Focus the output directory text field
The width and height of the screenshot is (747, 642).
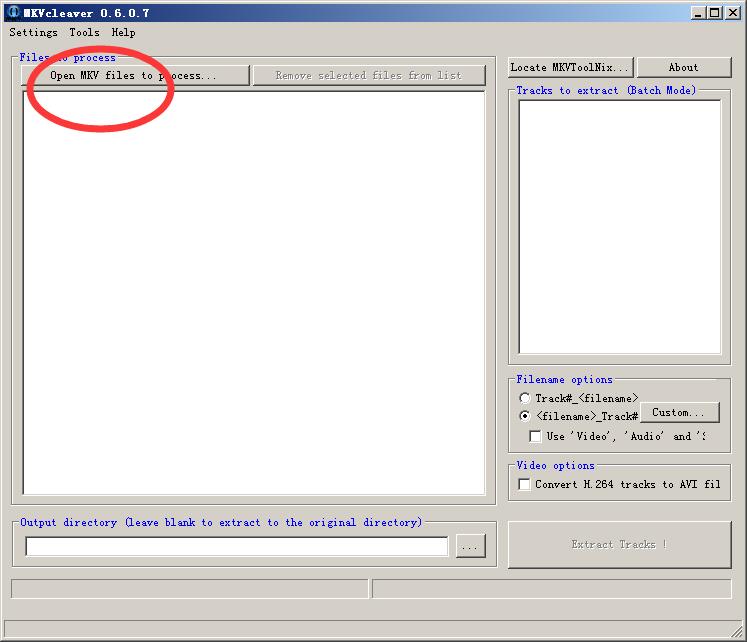237,546
